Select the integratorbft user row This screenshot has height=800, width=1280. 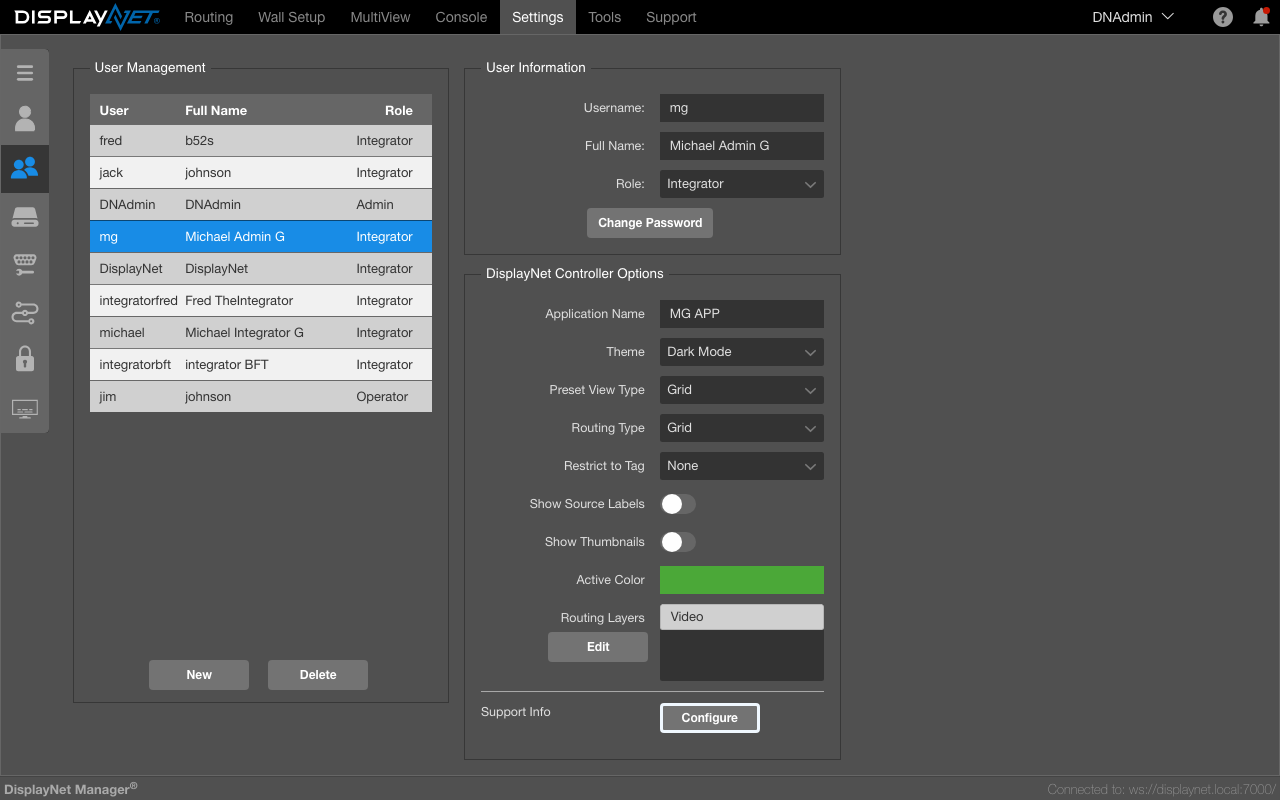click(x=261, y=365)
